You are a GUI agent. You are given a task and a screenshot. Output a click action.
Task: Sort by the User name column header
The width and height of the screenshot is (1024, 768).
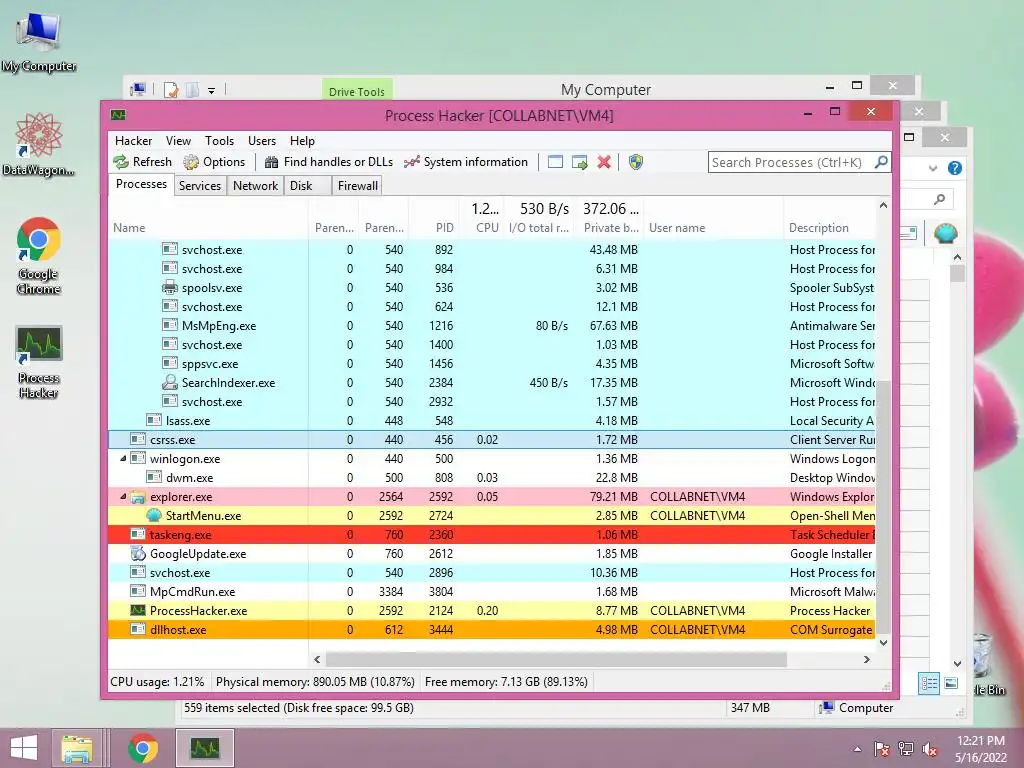pos(714,228)
